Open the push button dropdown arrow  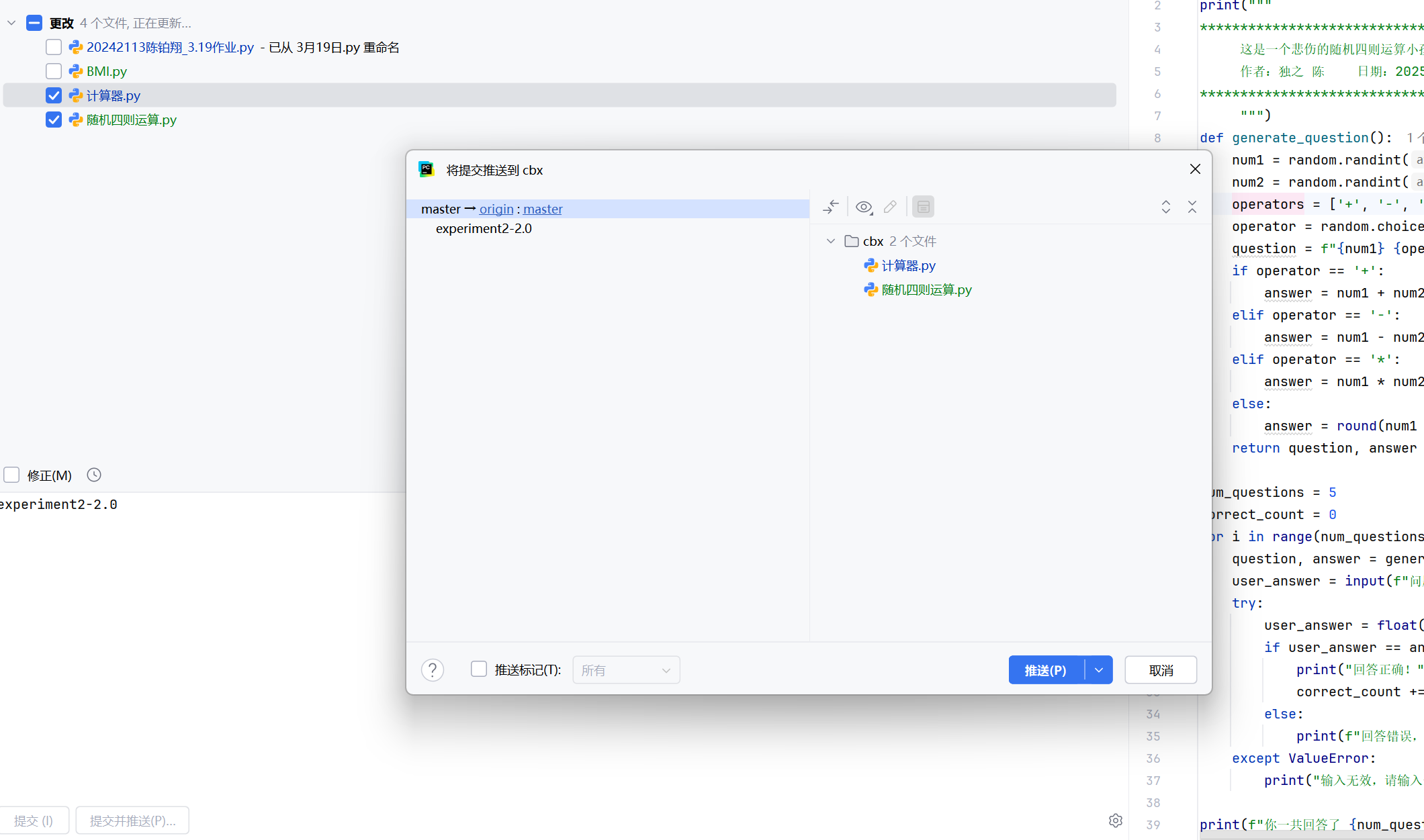click(x=1099, y=669)
